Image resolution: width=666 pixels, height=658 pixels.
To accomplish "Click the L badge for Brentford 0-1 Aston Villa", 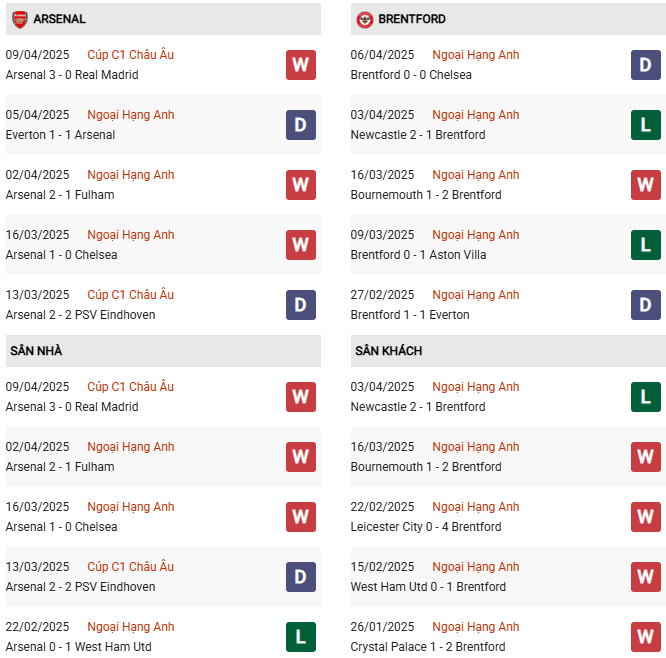I will tap(645, 245).
